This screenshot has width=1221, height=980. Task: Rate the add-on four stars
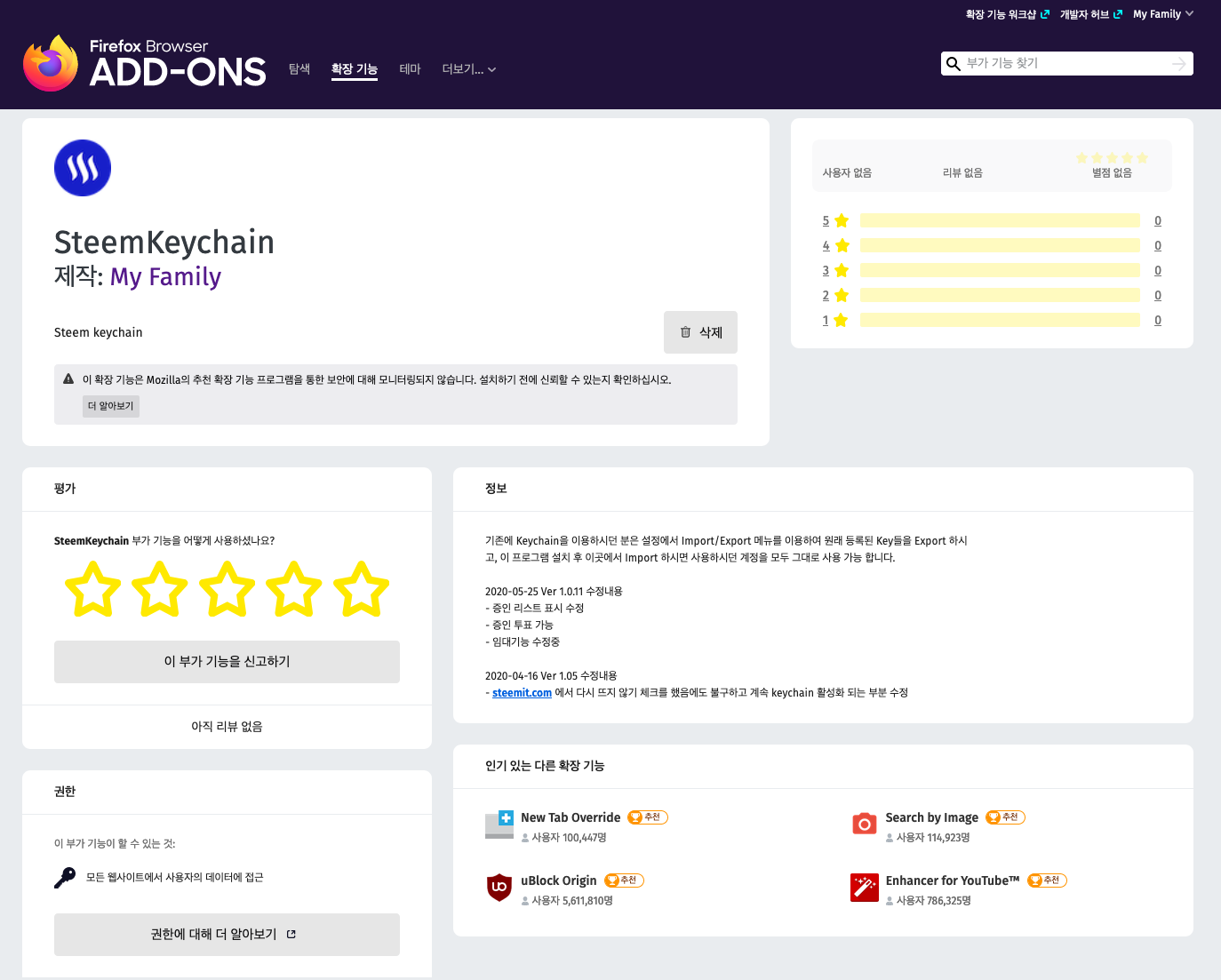coord(294,589)
